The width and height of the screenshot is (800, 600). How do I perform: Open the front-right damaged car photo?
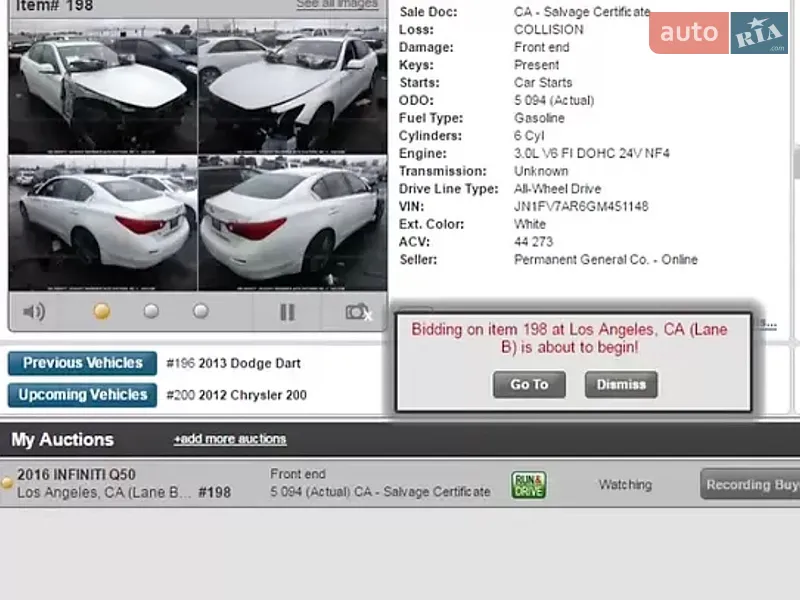click(x=292, y=87)
